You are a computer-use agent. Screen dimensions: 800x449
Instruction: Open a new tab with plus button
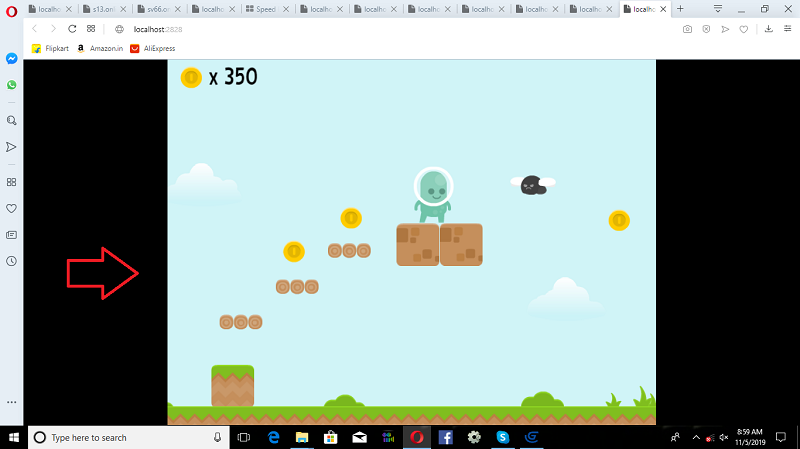click(x=680, y=9)
